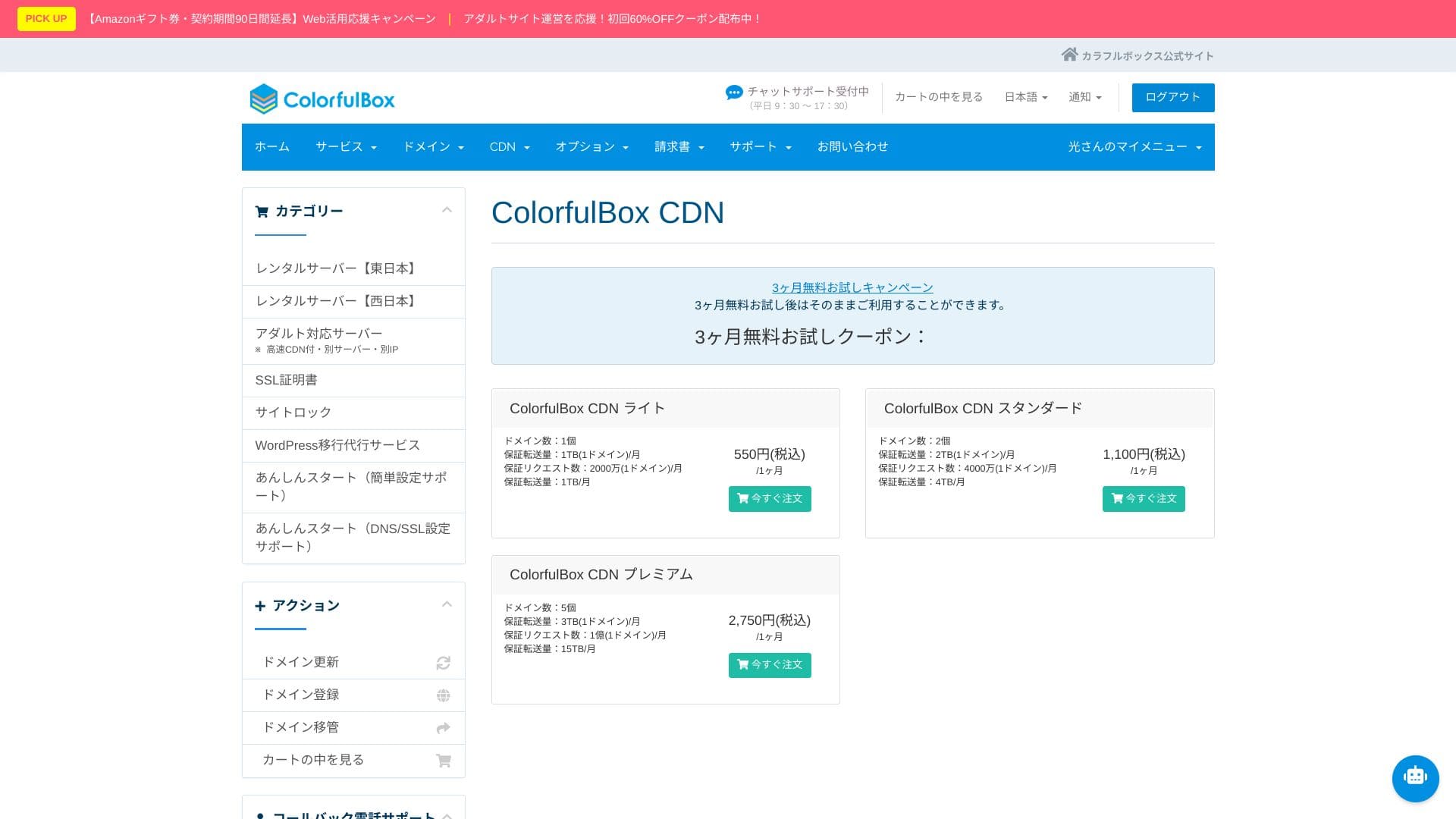Click the domain renewal refresh icon

[x=444, y=664]
